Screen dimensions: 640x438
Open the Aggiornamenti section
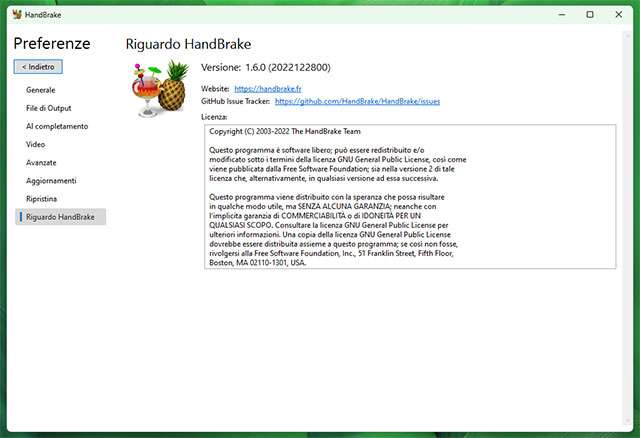[x=51, y=180]
